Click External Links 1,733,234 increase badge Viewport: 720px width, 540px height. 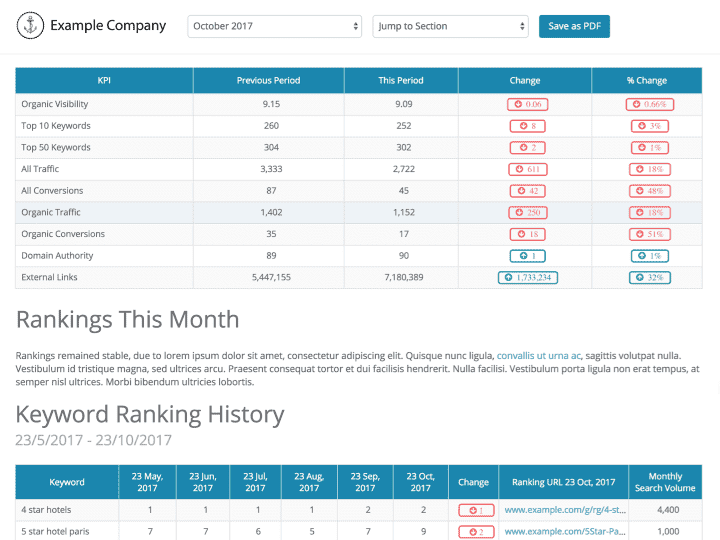coord(526,277)
